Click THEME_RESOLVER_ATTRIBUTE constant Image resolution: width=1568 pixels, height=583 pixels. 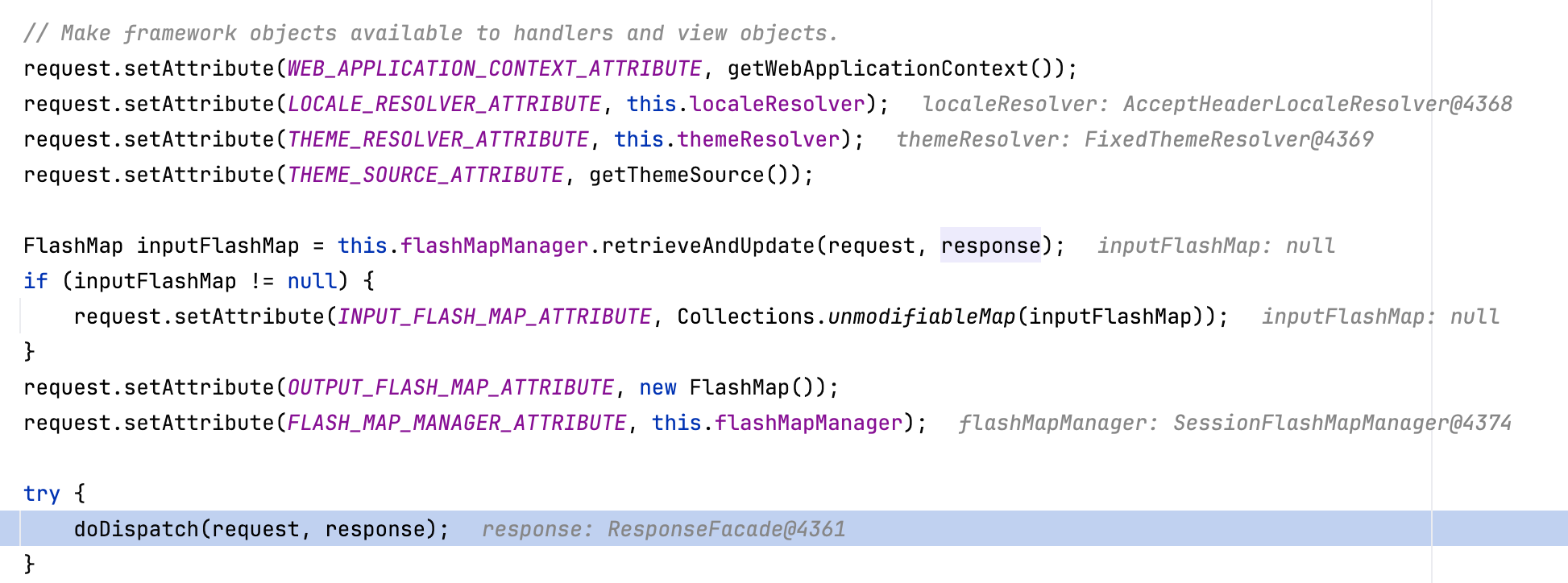(438, 139)
